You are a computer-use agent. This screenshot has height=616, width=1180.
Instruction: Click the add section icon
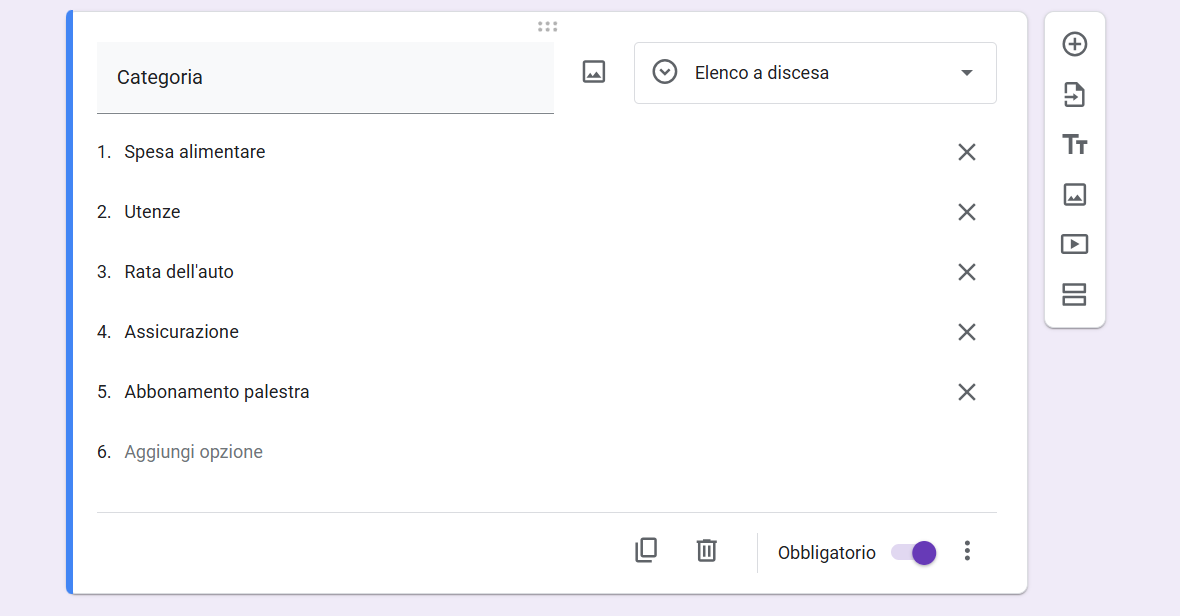pyautogui.click(x=1074, y=294)
